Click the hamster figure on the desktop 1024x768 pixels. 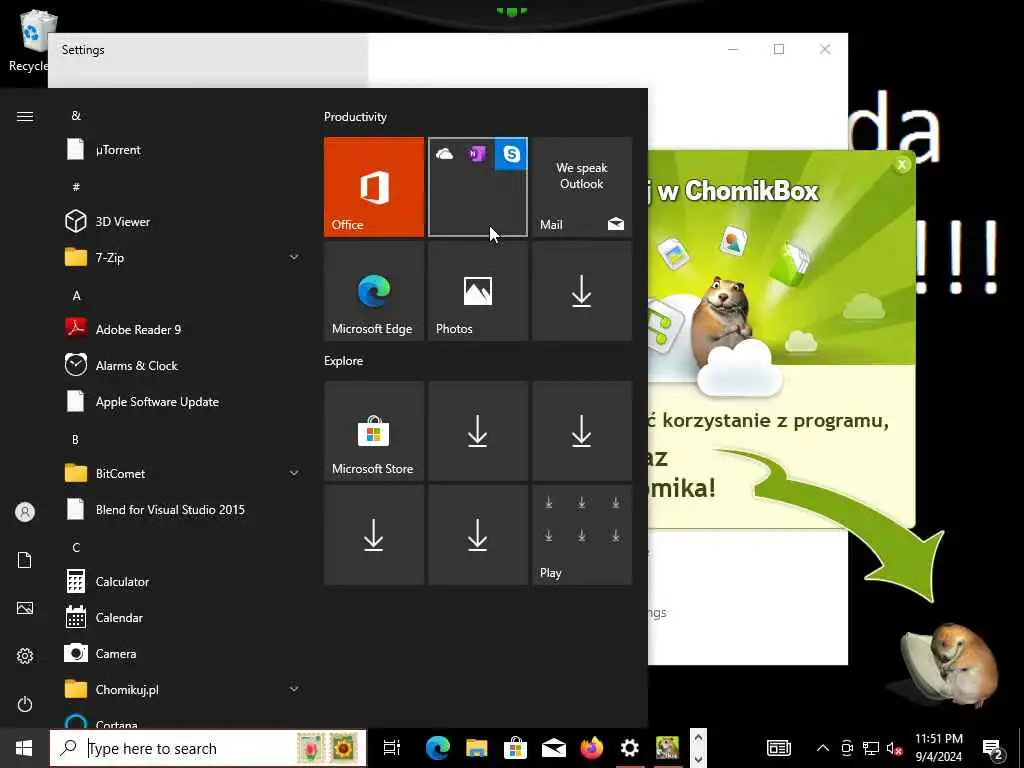(948, 665)
